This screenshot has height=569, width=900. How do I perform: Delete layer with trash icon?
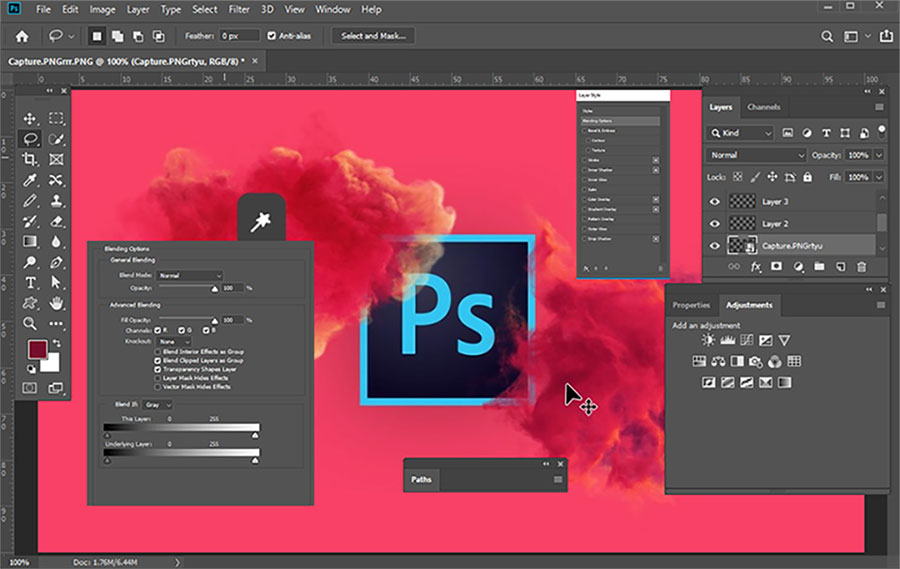click(861, 266)
